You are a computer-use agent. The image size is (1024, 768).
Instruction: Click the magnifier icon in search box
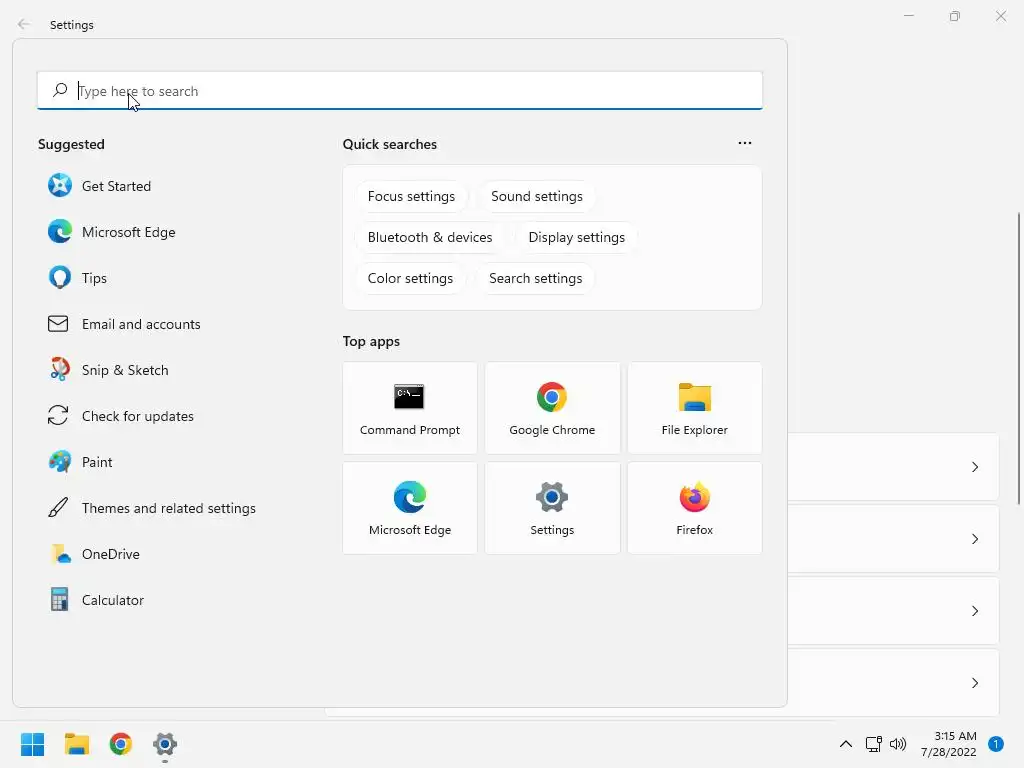(60, 90)
